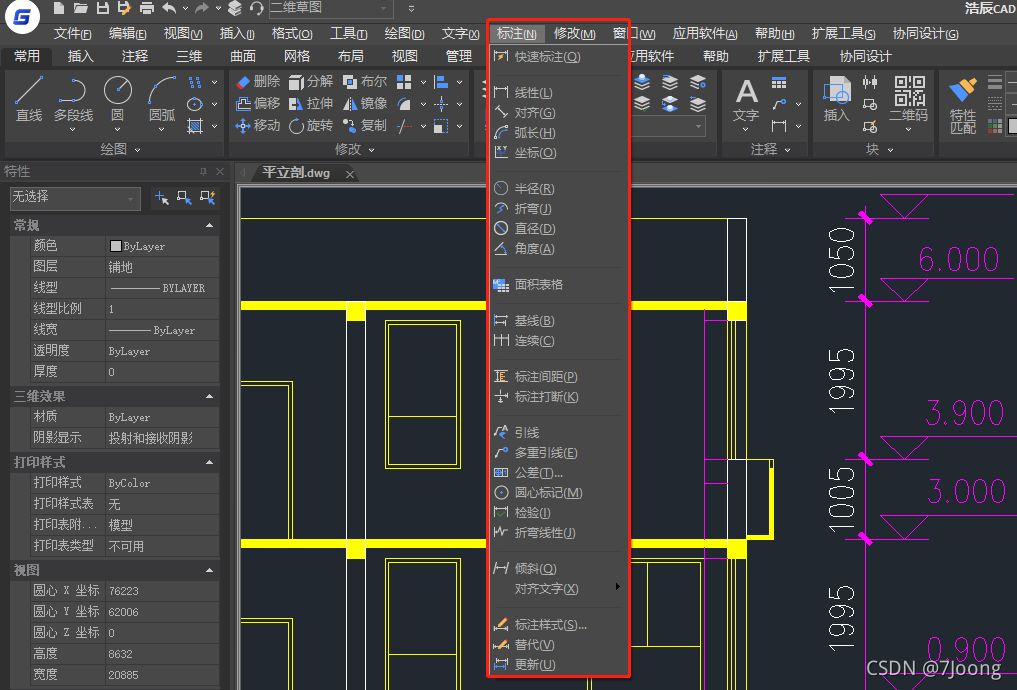Click the 图层 value 铺地
The image size is (1017, 690).
162,267
